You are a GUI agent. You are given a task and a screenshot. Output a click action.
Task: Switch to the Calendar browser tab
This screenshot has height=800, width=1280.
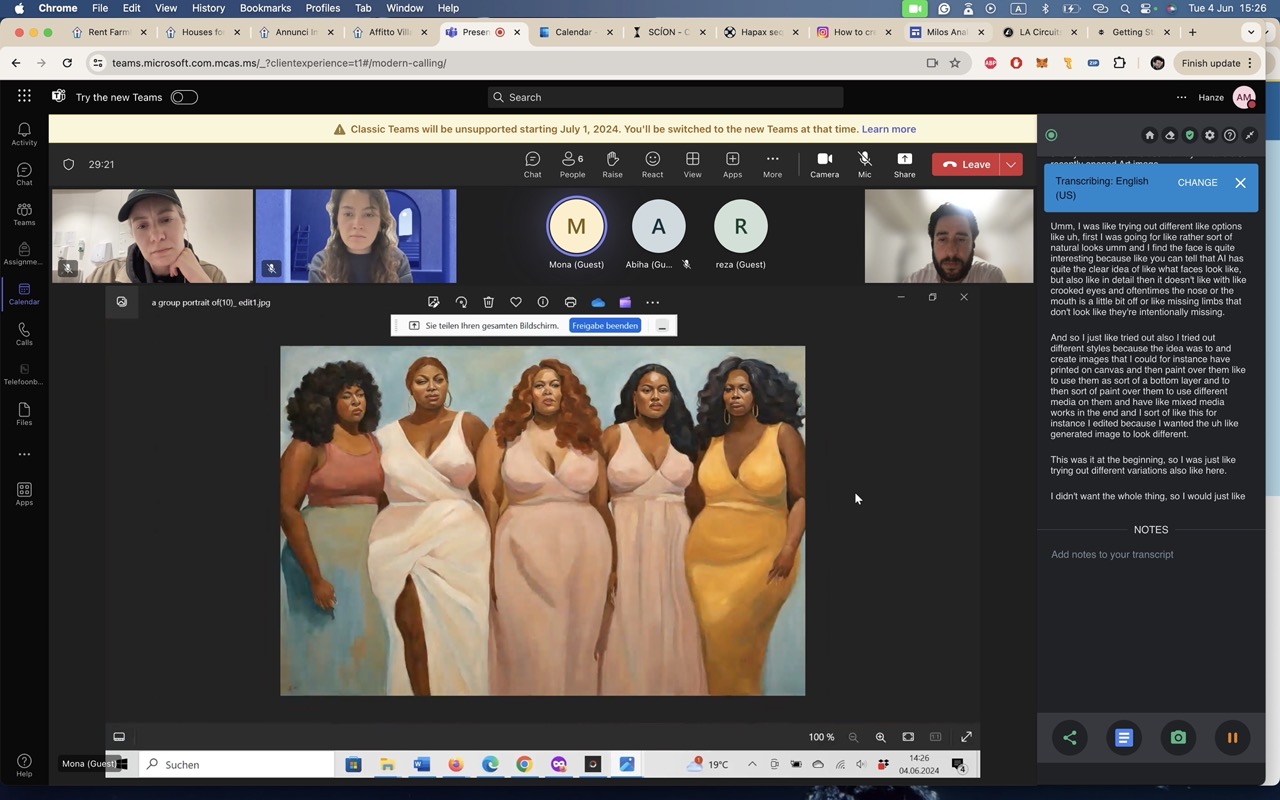tap(574, 32)
